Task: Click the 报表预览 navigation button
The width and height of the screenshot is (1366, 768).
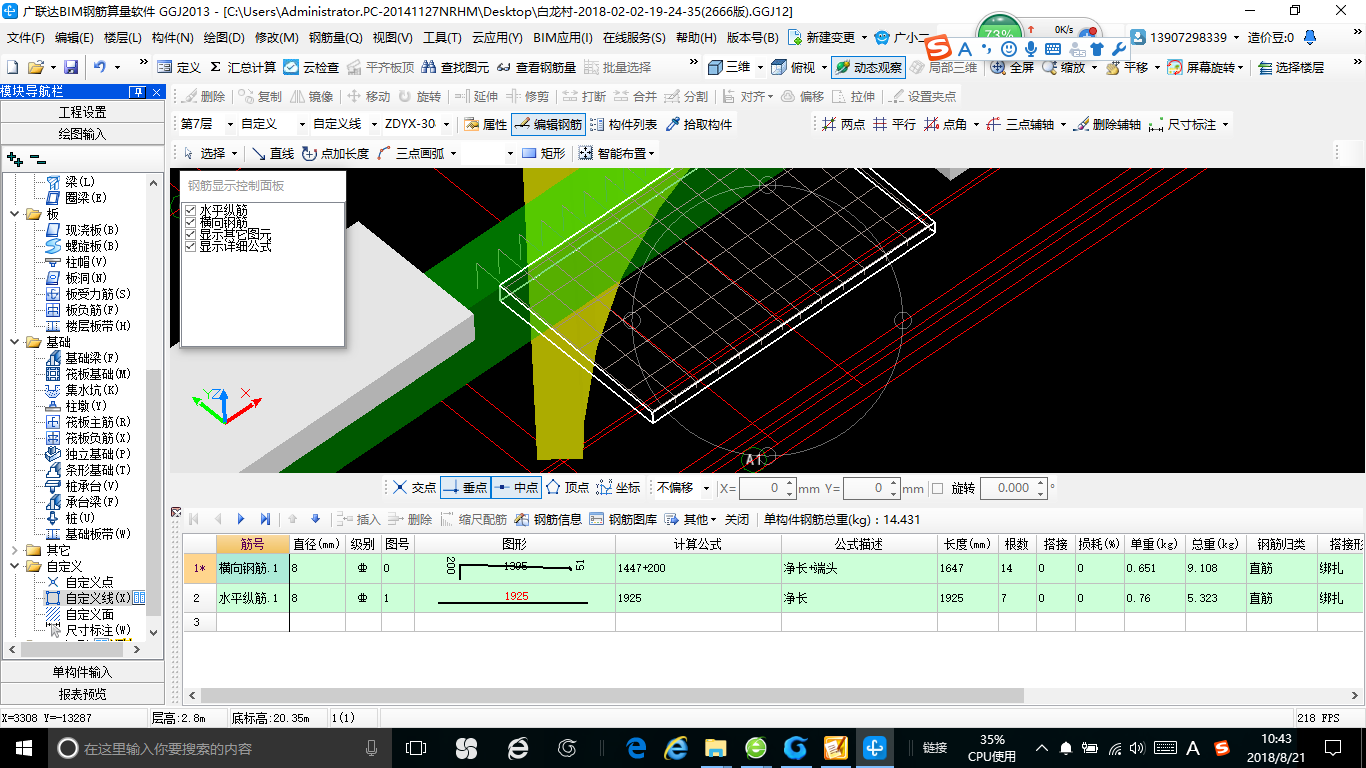Action: click(82, 694)
